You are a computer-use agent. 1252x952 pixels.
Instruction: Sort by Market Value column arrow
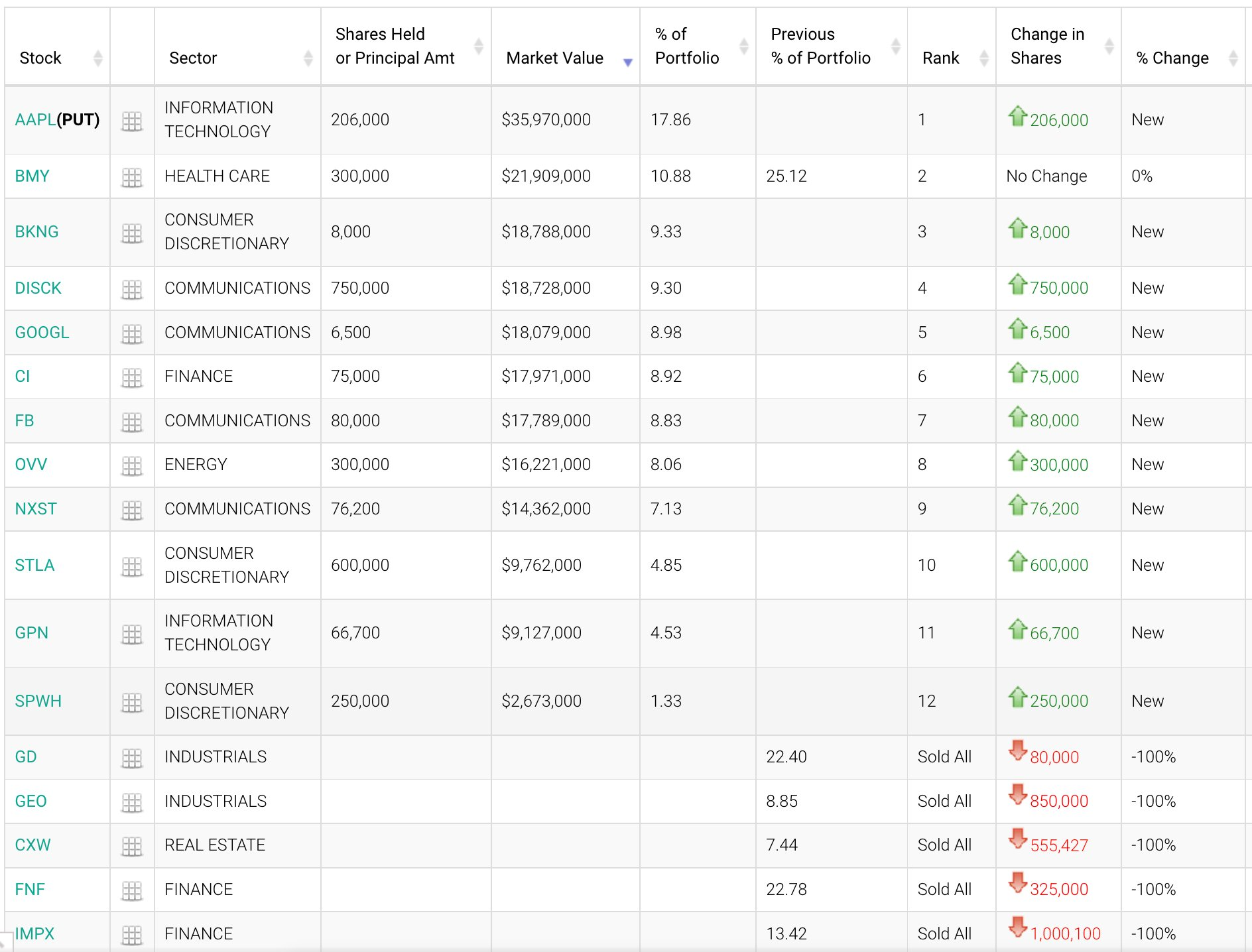pyautogui.click(x=627, y=62)
